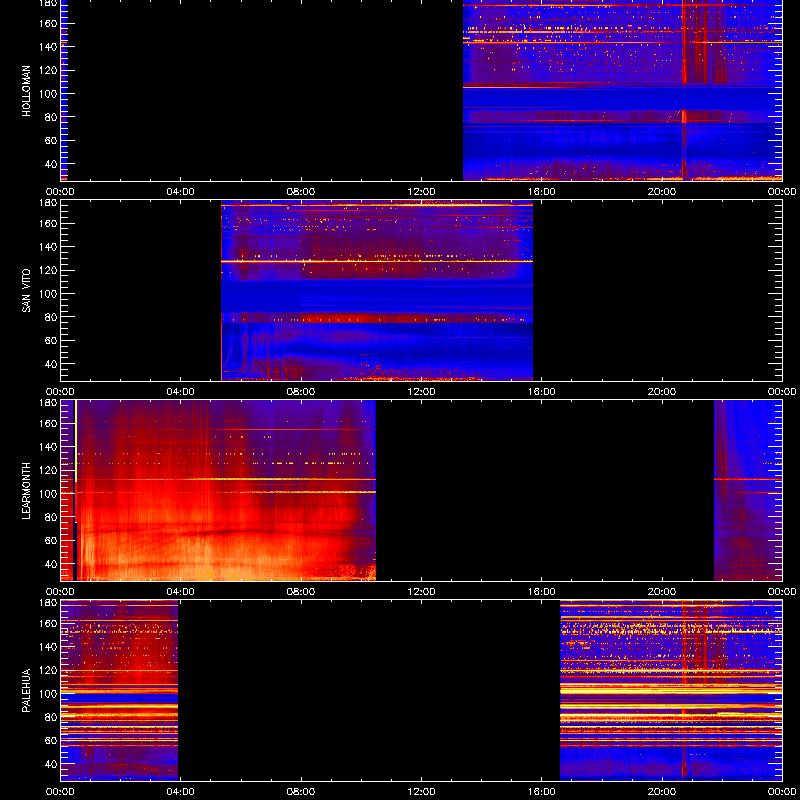This screenshot has height=800, width=800.
Task: Select 20:00 tick label under Holloman panel
Action: [x=662, y=192]
